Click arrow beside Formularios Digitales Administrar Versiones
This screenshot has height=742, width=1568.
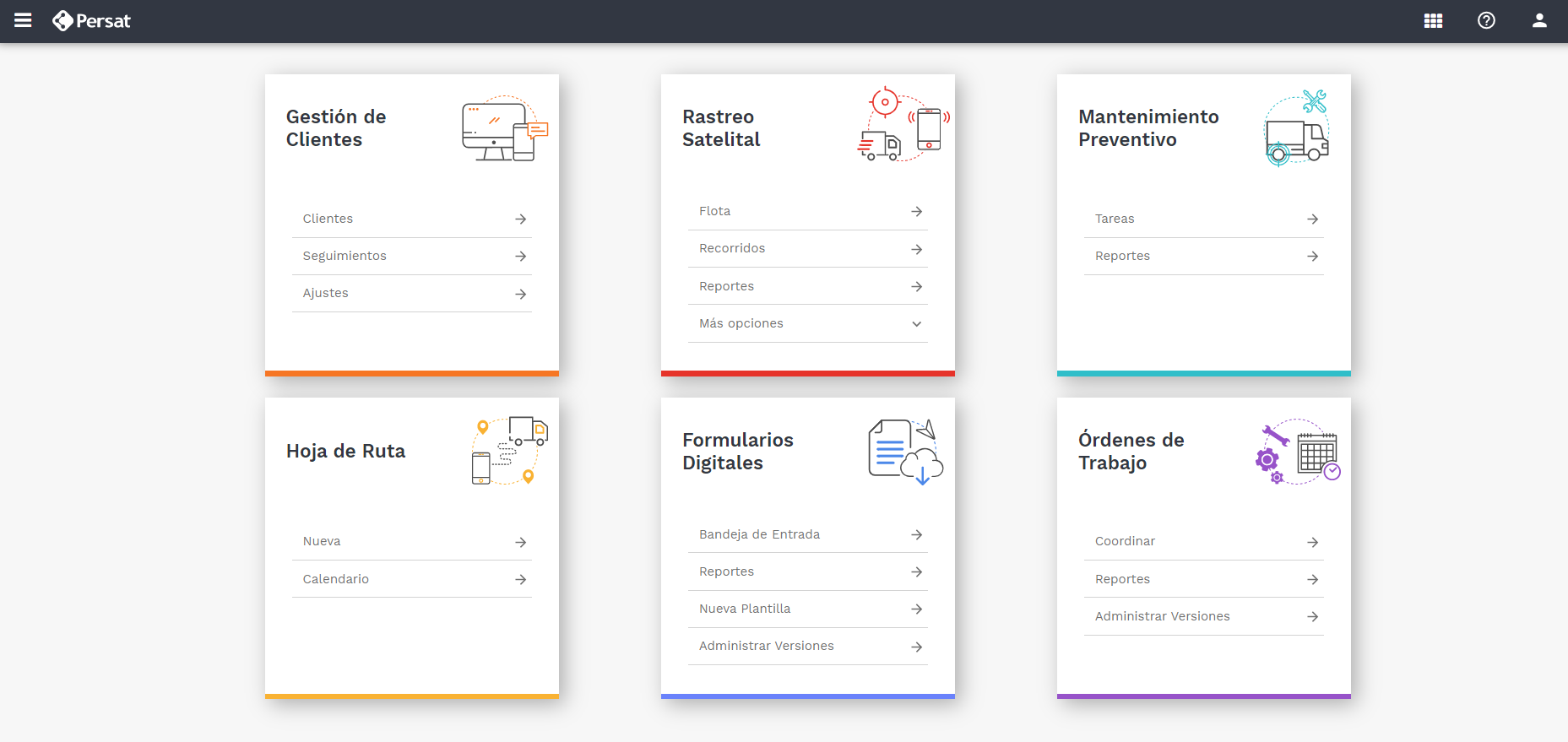click(917, 647)
